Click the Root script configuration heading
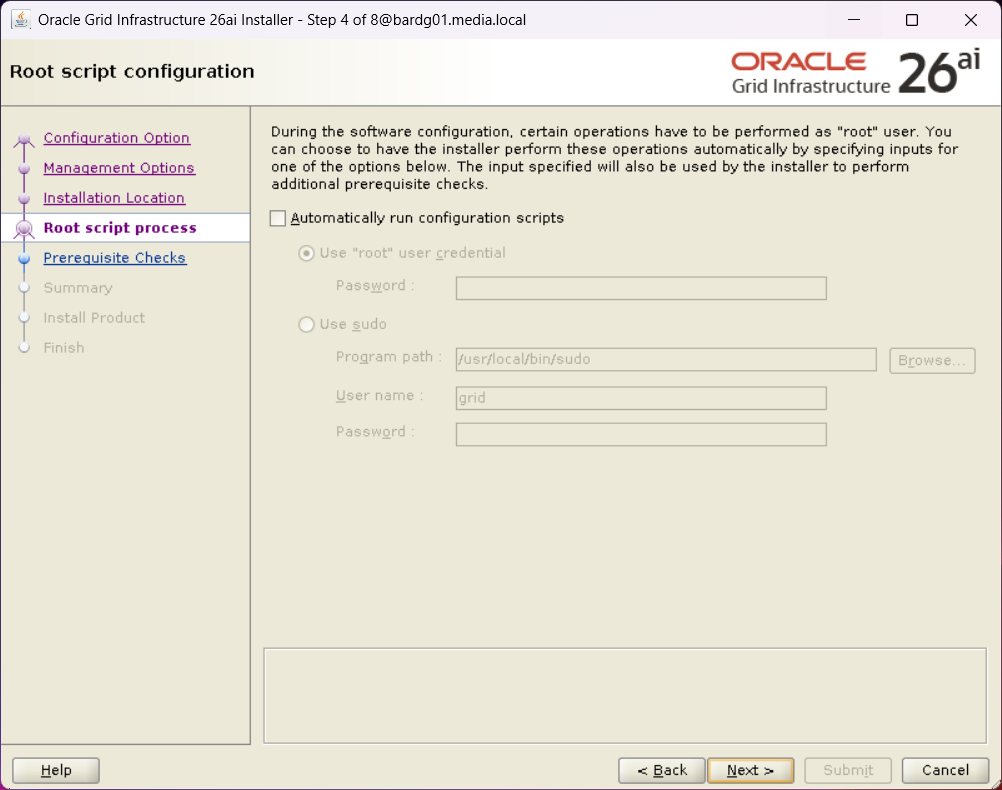The image size is (1002, 790). (132, 72)
